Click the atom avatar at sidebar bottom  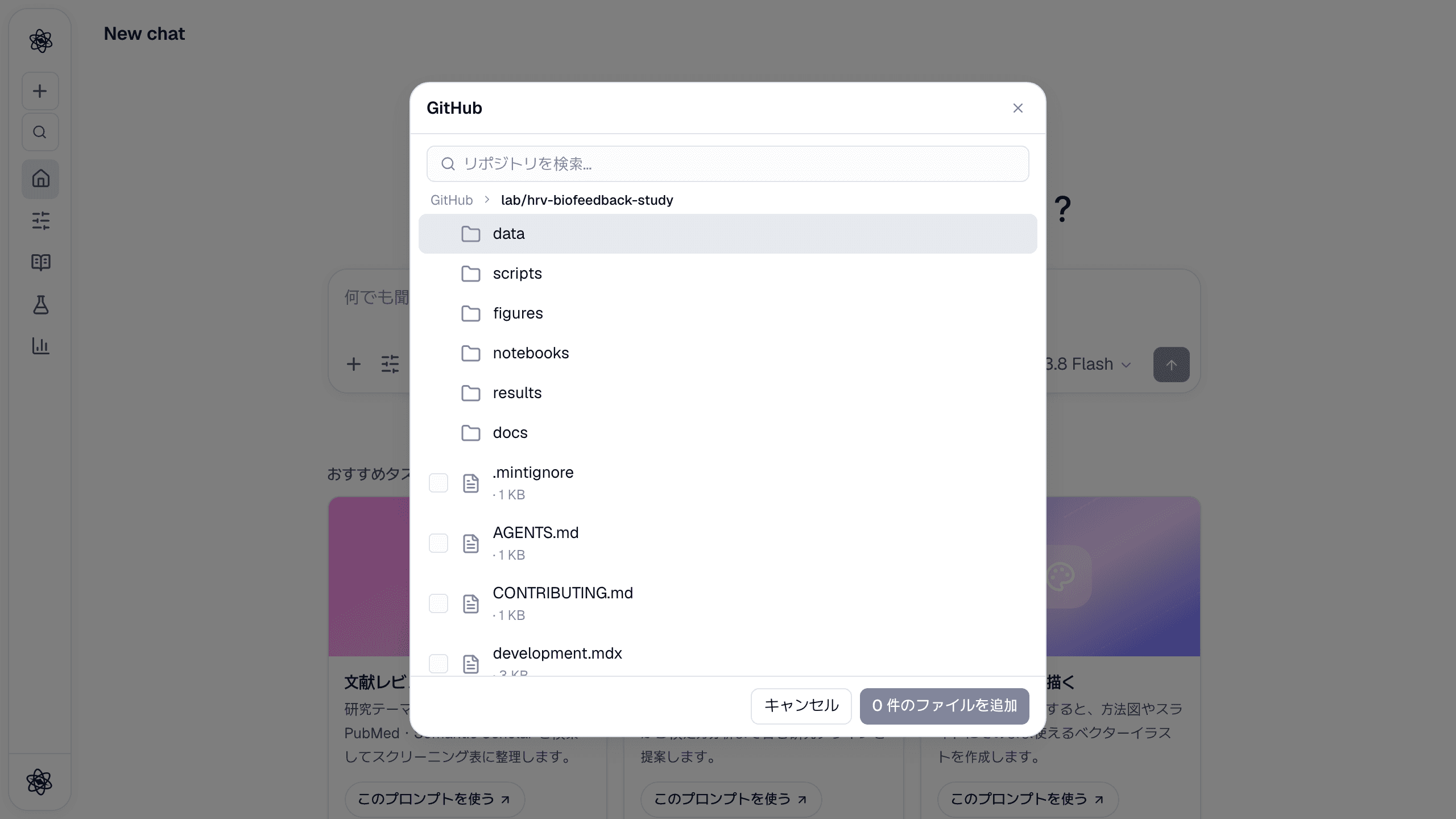[x=40, y=781]
